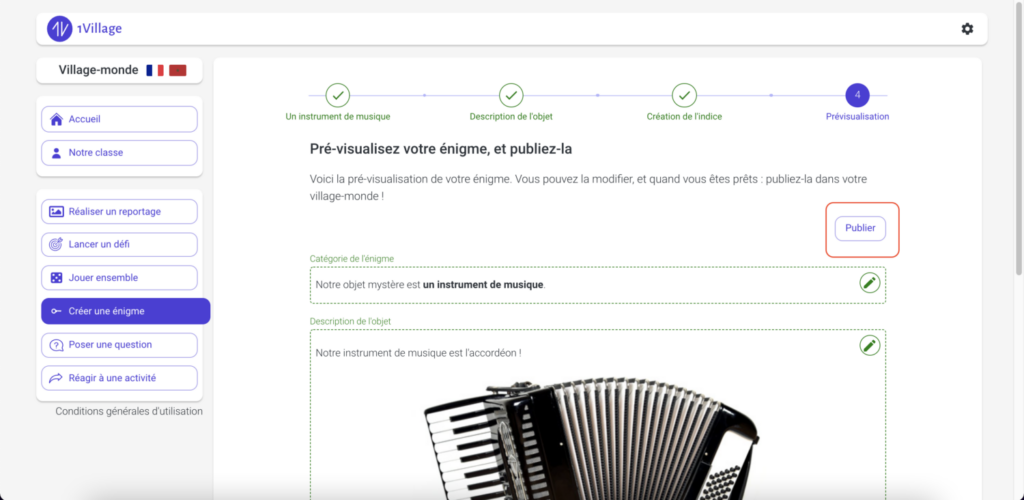
Task: Click the 1Village logo icon
Action: [x=59, y=29]
